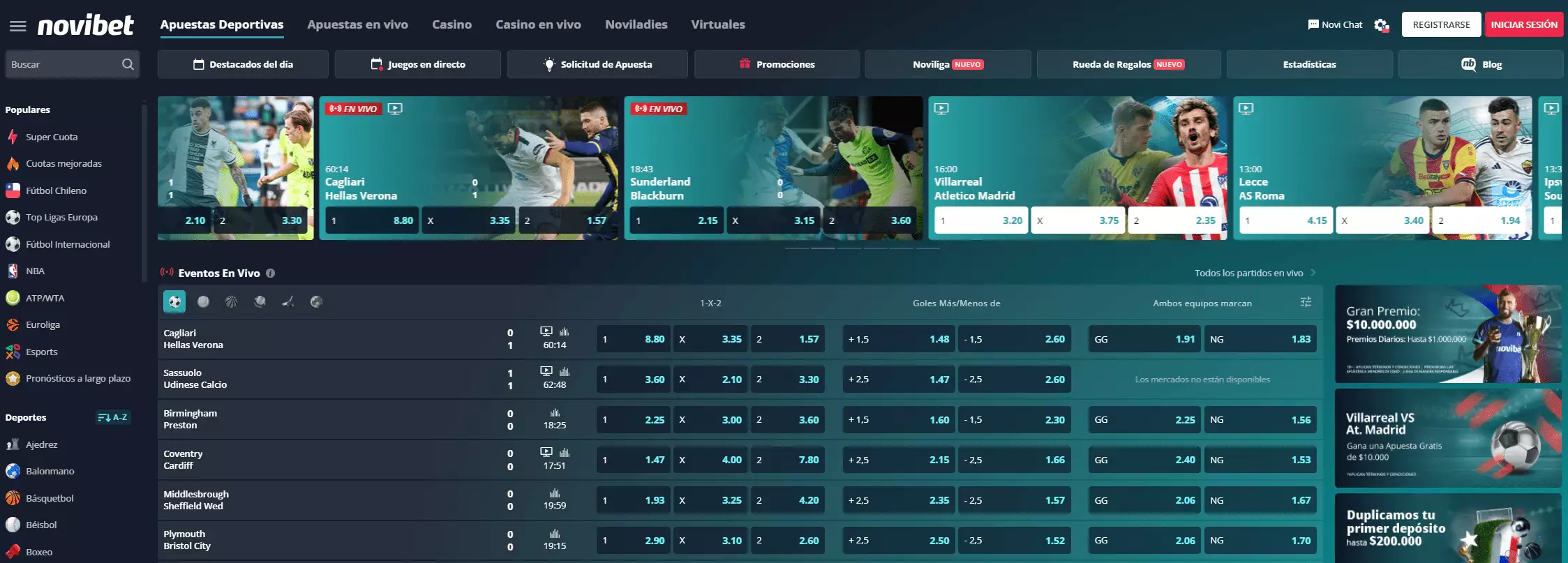Select volleyball filter in live events

[260, 301]
